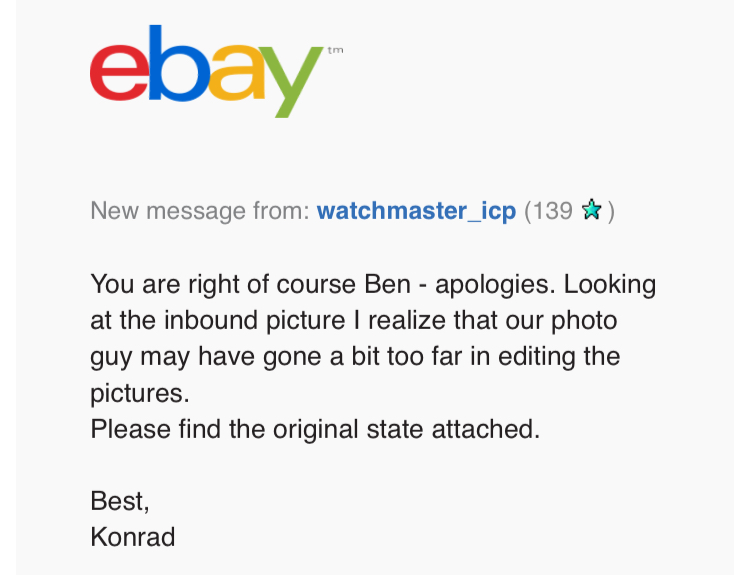Click the "New message from:" label
The width and height of the screenshot is (750, 575).
(199, 211)
